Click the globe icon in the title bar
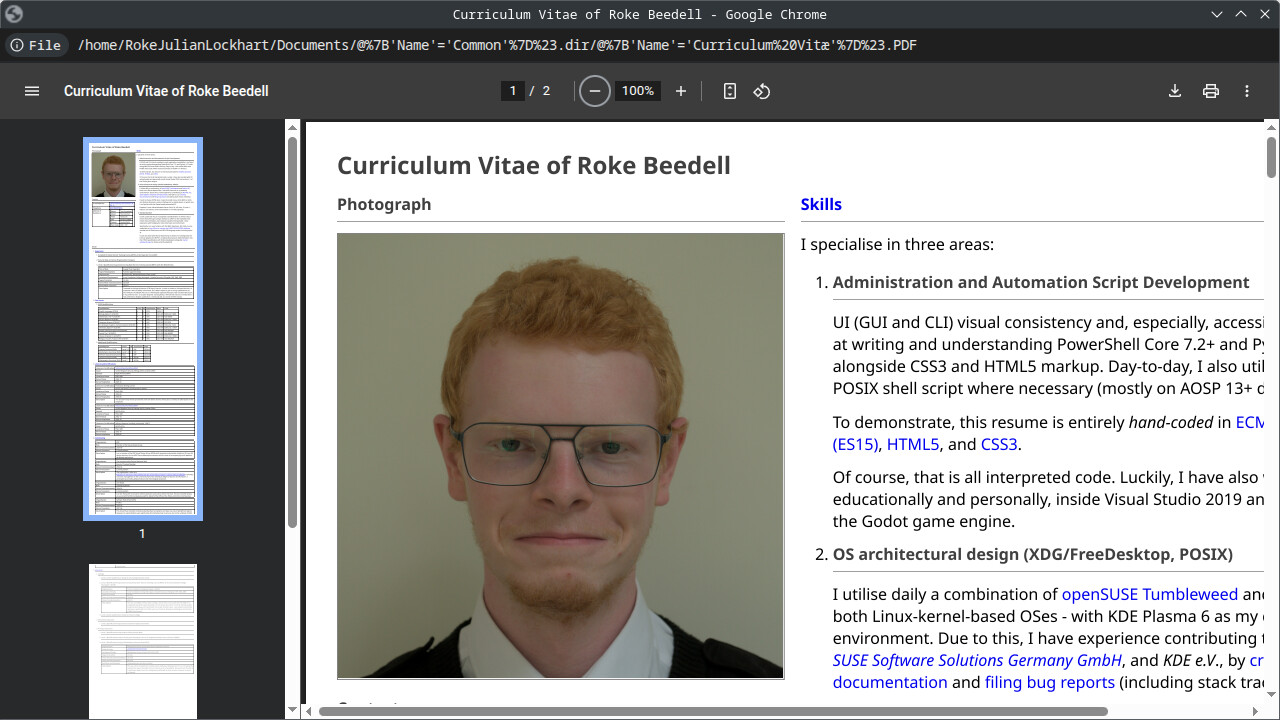 (14, 14)
